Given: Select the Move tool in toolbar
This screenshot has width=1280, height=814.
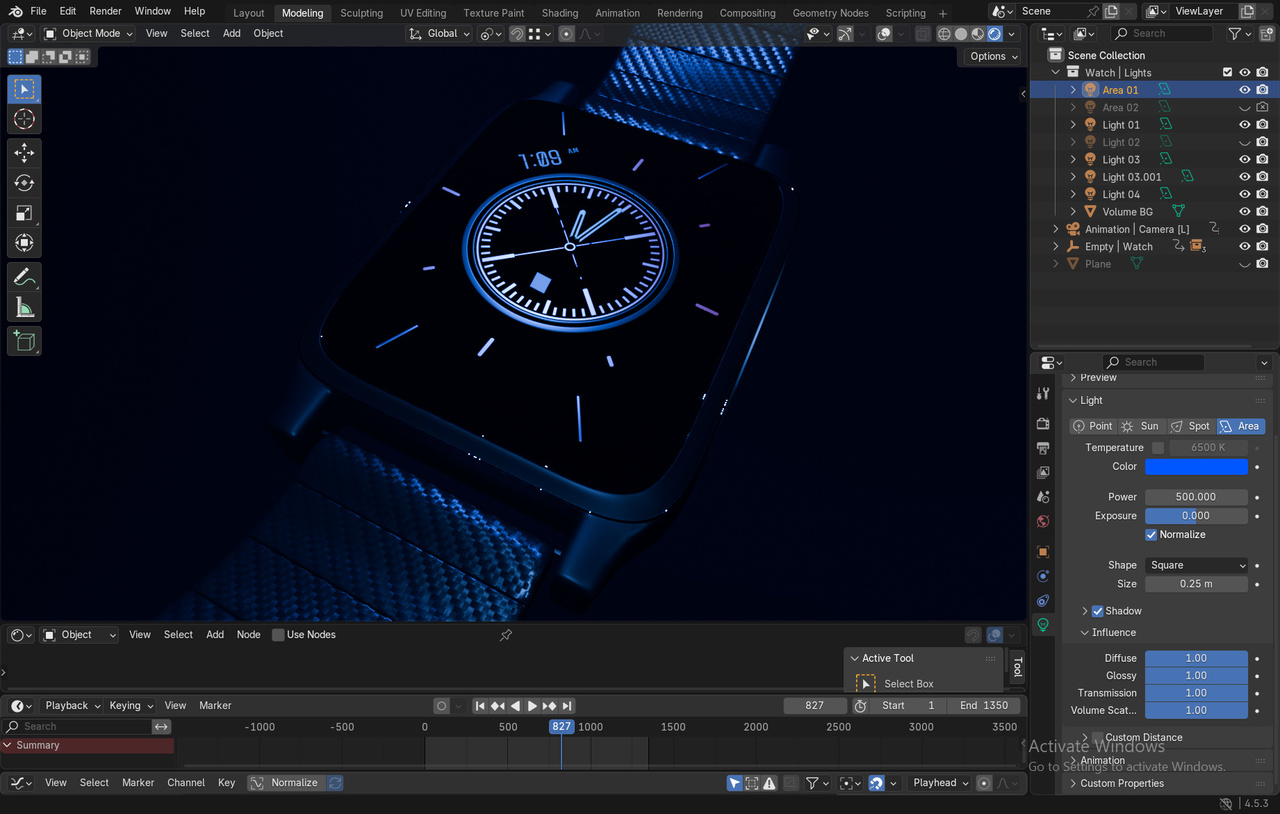Looking at the screenshot, I should pos(24,153).
